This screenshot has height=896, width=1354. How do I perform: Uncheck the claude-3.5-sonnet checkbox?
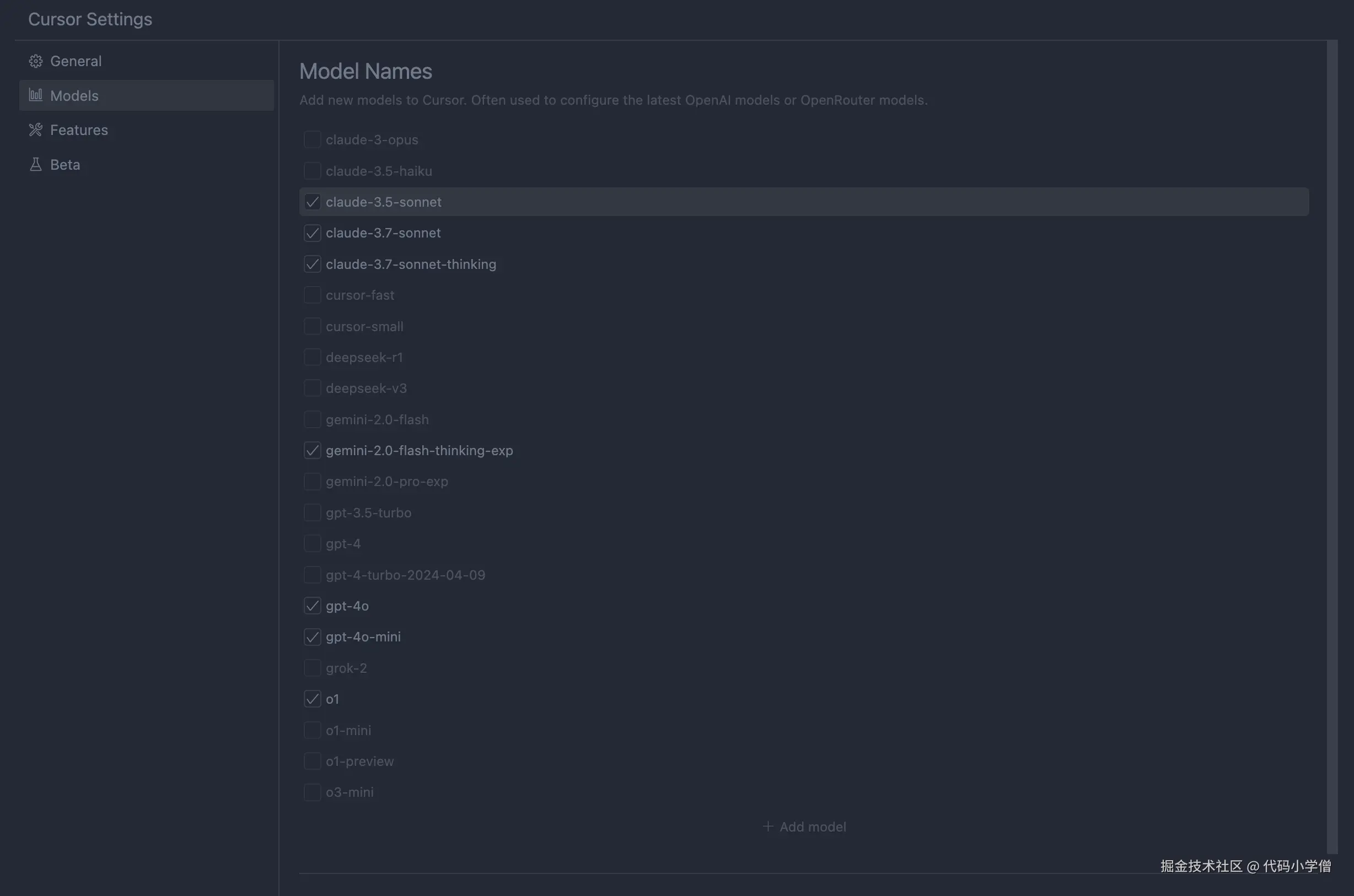[x=312, y=202]
